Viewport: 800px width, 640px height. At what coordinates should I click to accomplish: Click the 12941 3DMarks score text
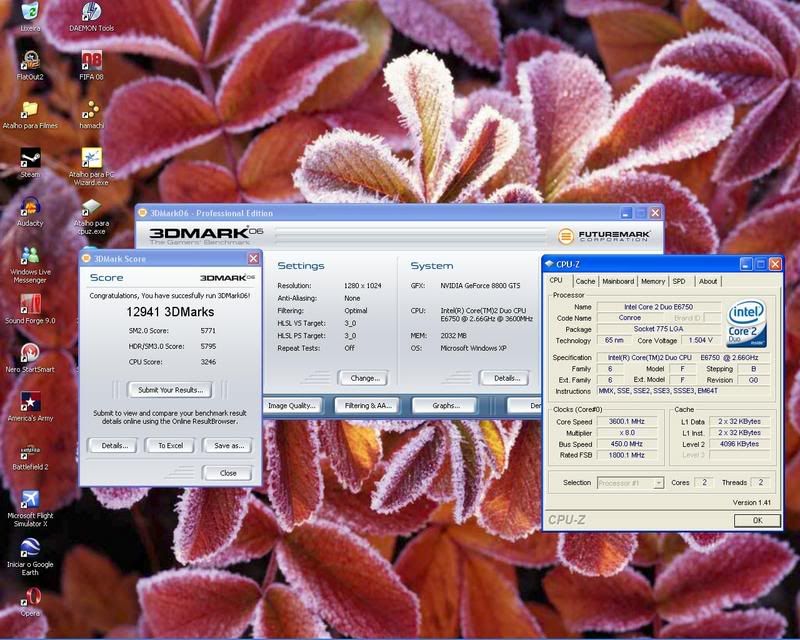(x=170, y=312)
